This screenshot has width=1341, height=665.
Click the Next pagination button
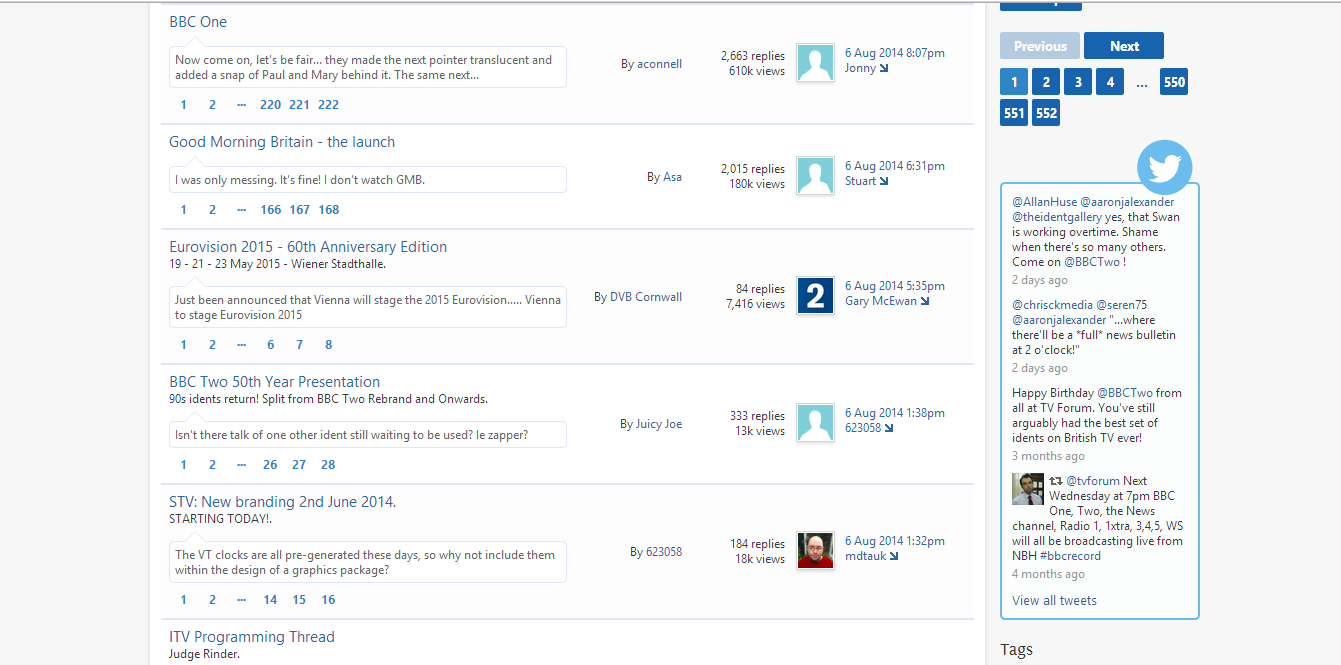coord(1124,46)
